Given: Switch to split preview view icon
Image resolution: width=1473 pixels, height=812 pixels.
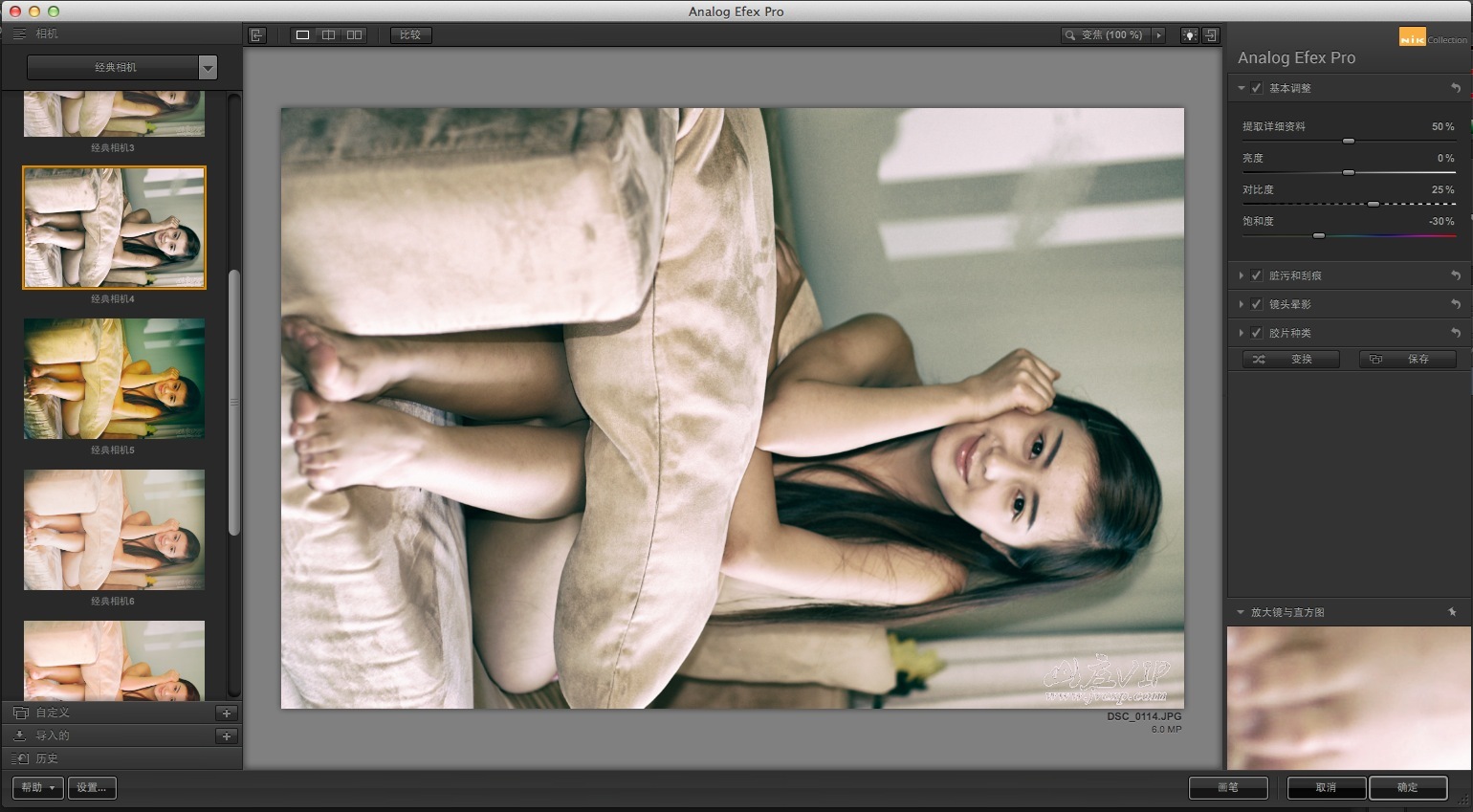Looking at the screenshot, I should coord(328,35).
